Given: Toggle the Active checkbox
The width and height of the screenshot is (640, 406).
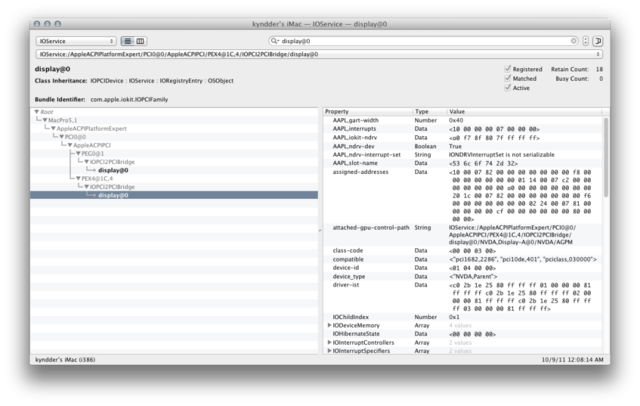Looking at the screenshot, I should 506,87.
